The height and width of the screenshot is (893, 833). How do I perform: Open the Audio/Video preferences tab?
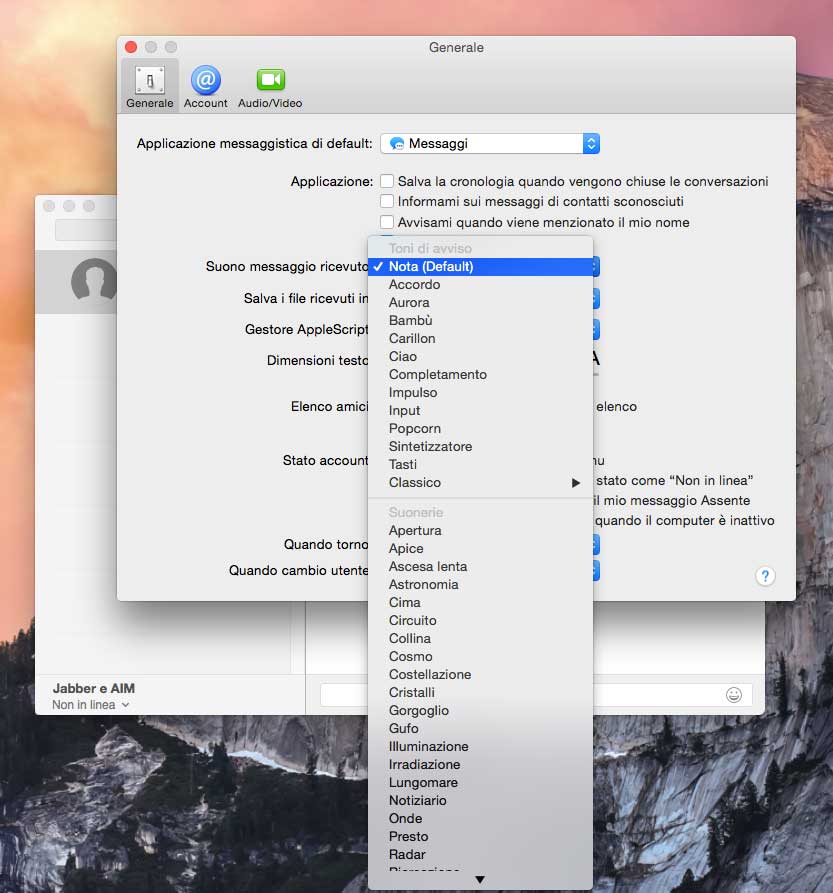point(270,86)
